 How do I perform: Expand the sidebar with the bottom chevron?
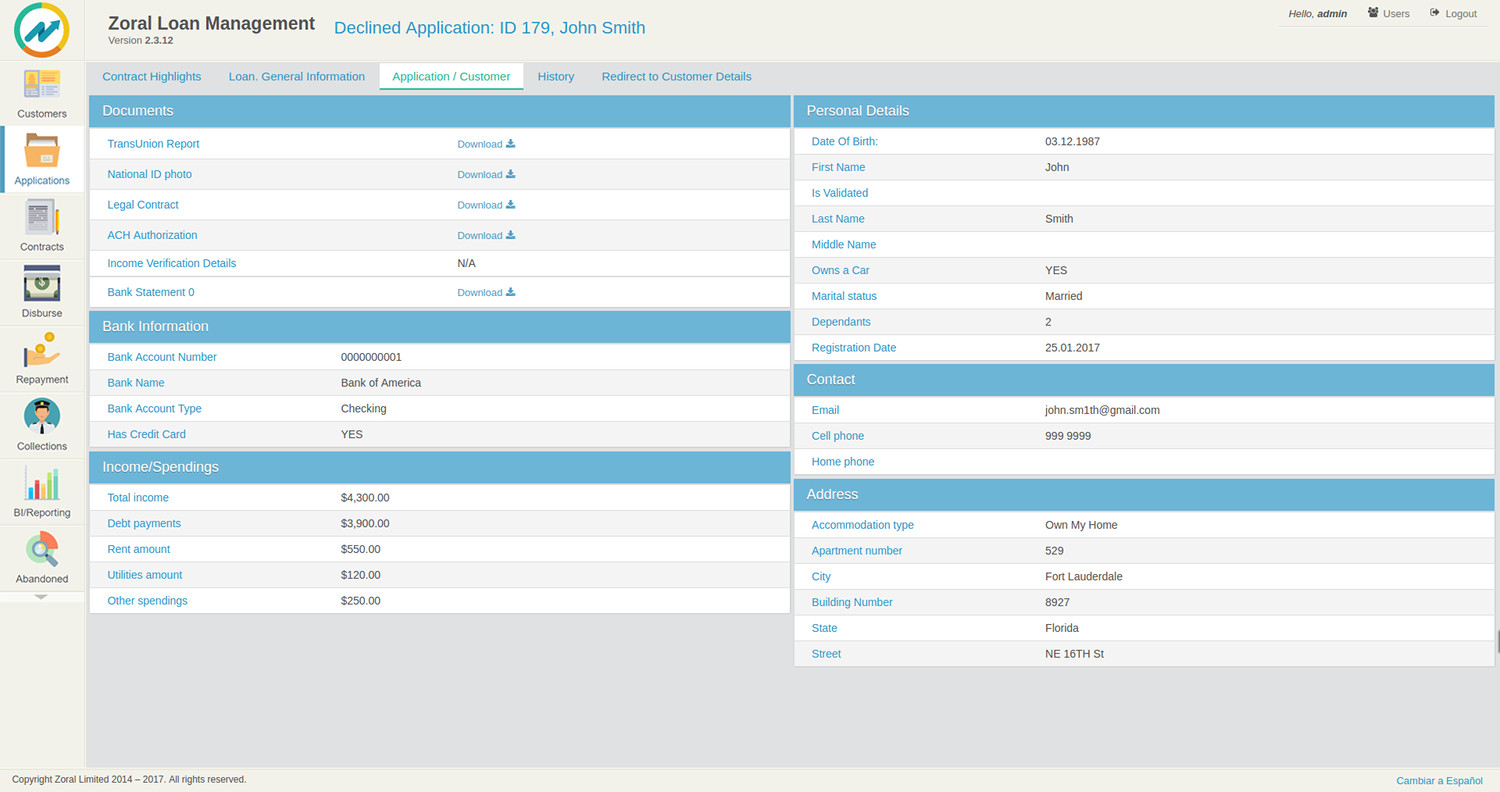tap(41, 597)
